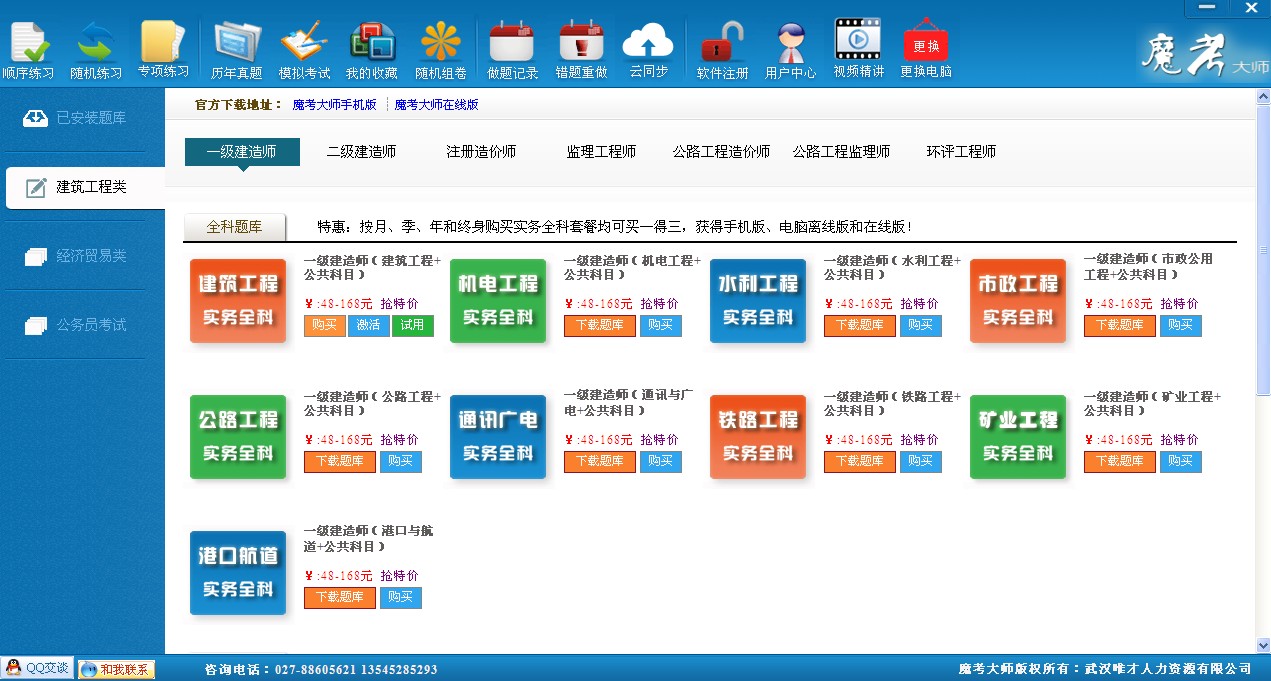Click 下载题库 for 机电工程
The image size is (1271, 681).
pos(599,325)
